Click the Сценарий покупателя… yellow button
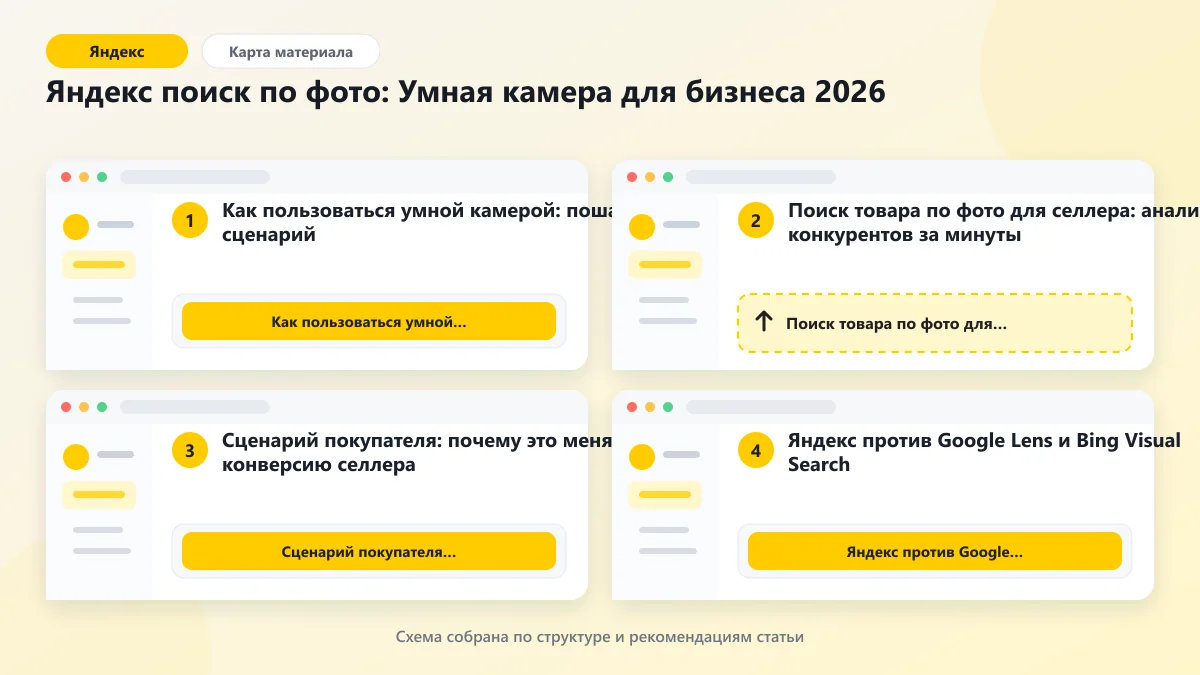1200x675 pixels. pyautogui.click(x=369, y=551)
